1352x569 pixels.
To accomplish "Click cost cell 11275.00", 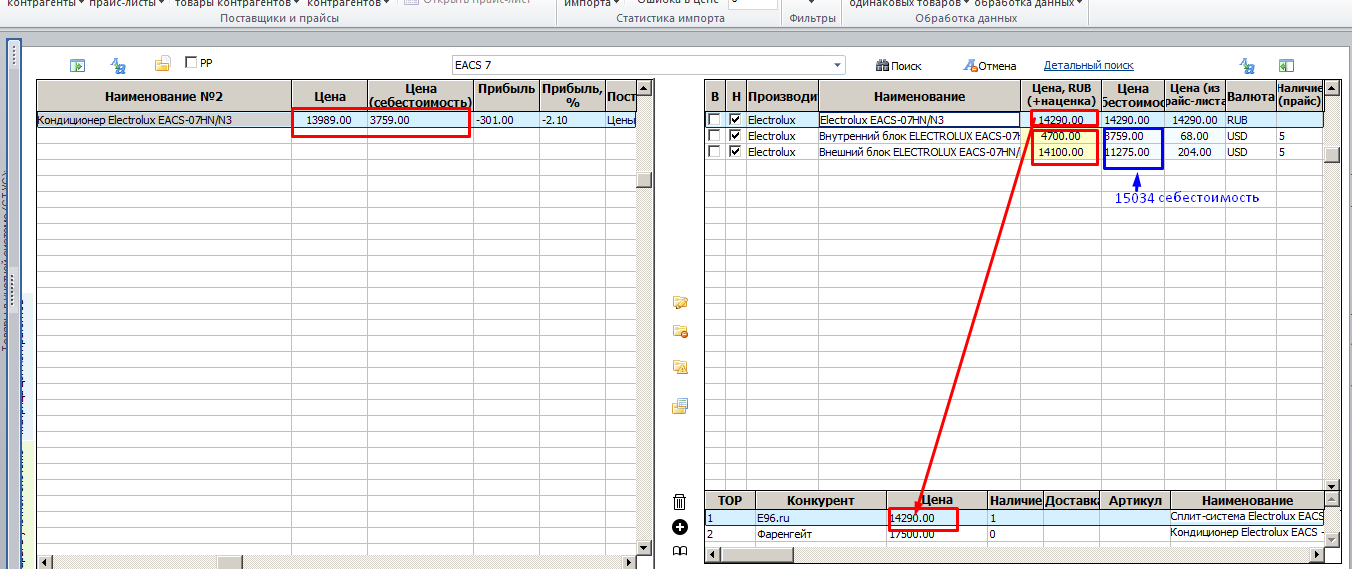I will pyautogui.click(x=1134, y=152).
